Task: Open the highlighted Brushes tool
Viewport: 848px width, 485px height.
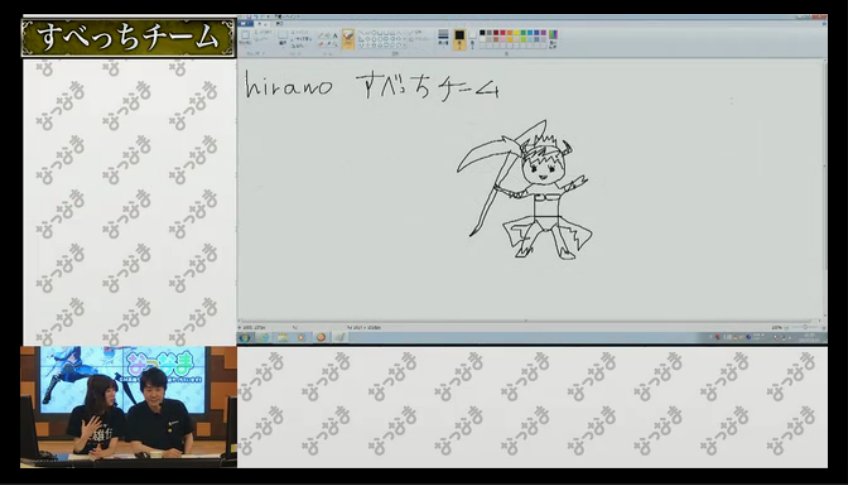Action: click(x=348, y=40)
